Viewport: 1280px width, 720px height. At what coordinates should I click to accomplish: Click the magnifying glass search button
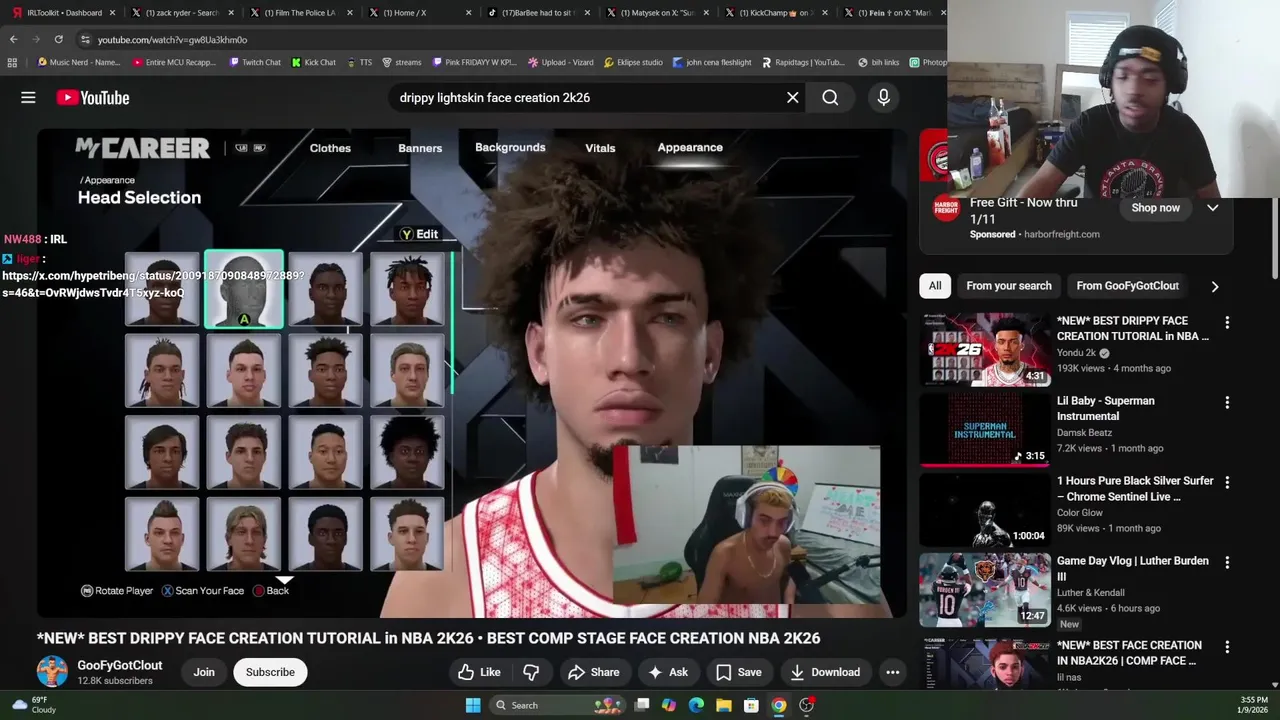coord(830,97)
